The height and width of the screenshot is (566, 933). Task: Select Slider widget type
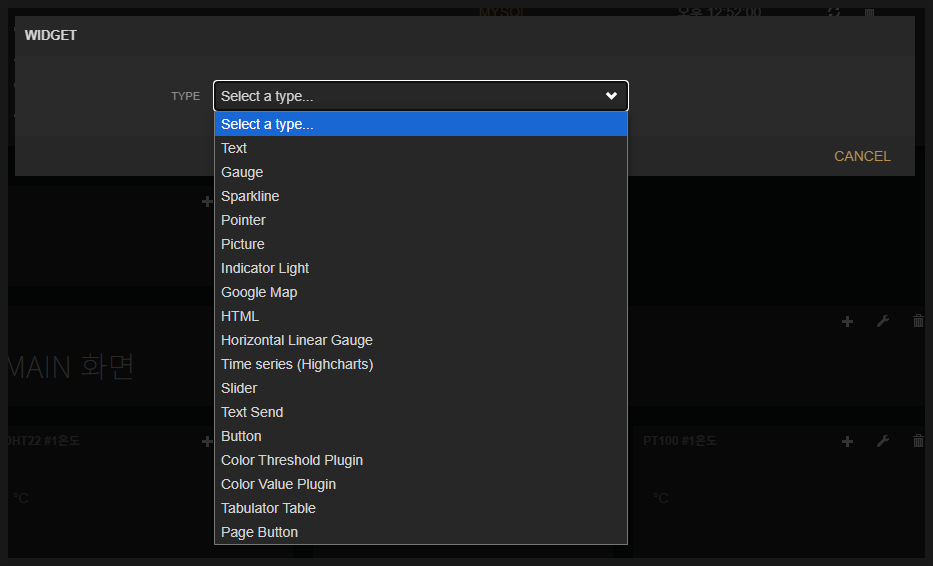[x=421, y=388]
